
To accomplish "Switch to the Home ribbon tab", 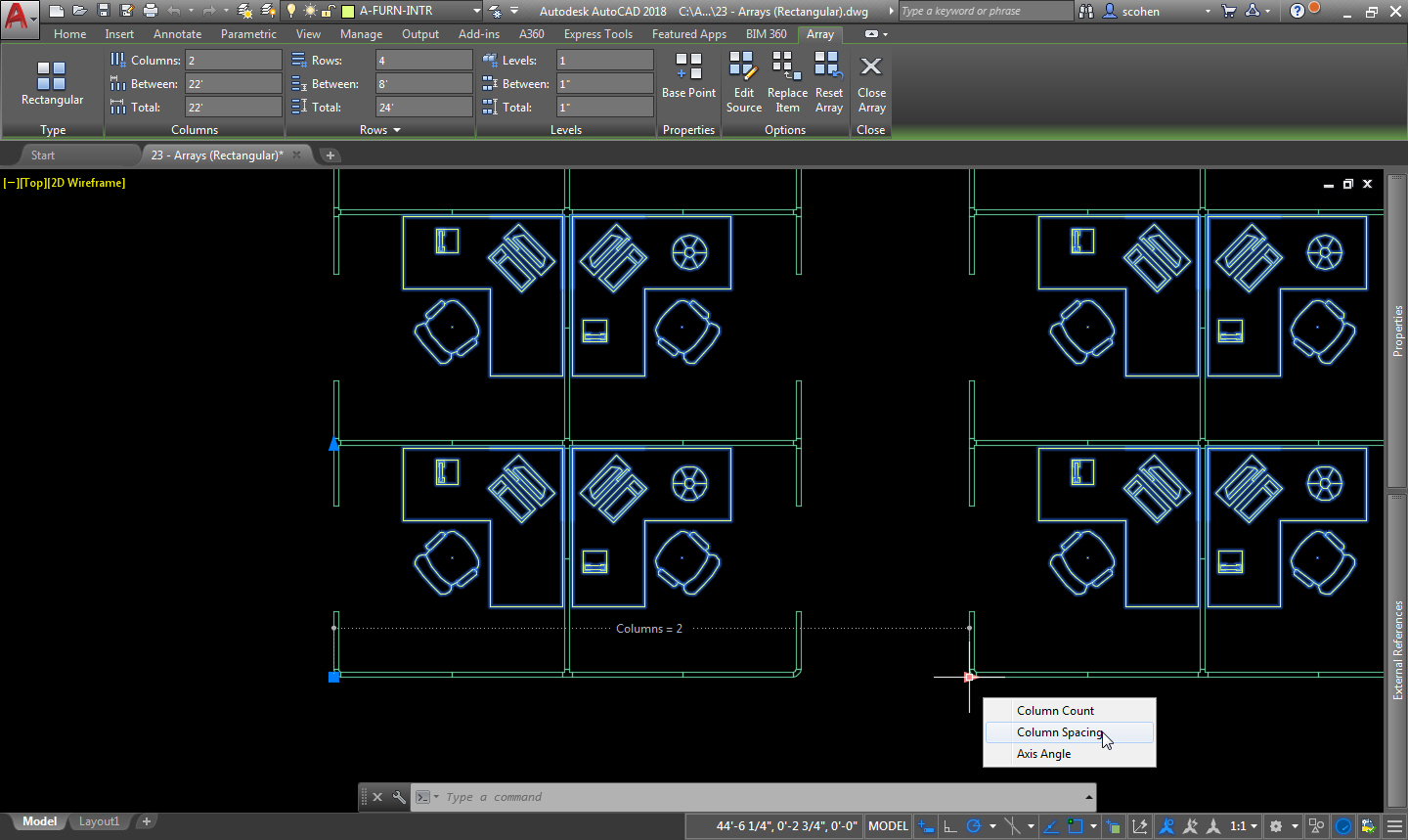I will pyautogui.click(x=69, y=33).
